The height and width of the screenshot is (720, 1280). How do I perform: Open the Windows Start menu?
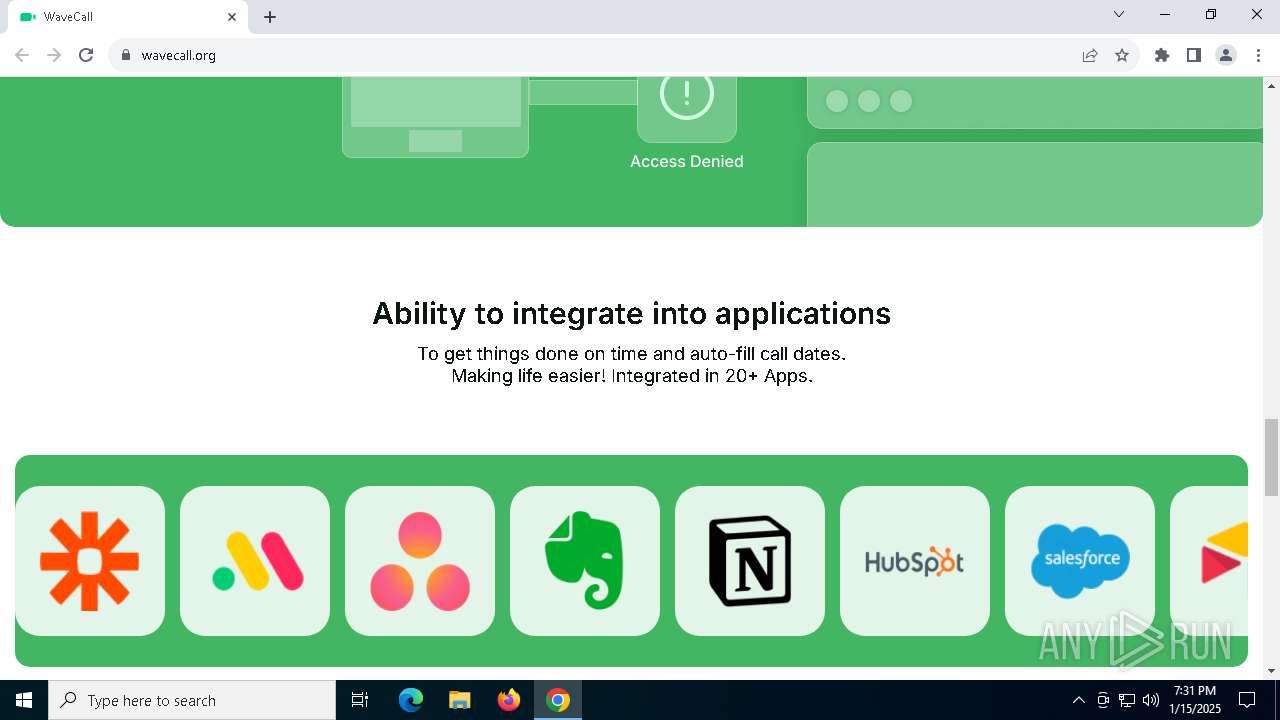(24, 700)
